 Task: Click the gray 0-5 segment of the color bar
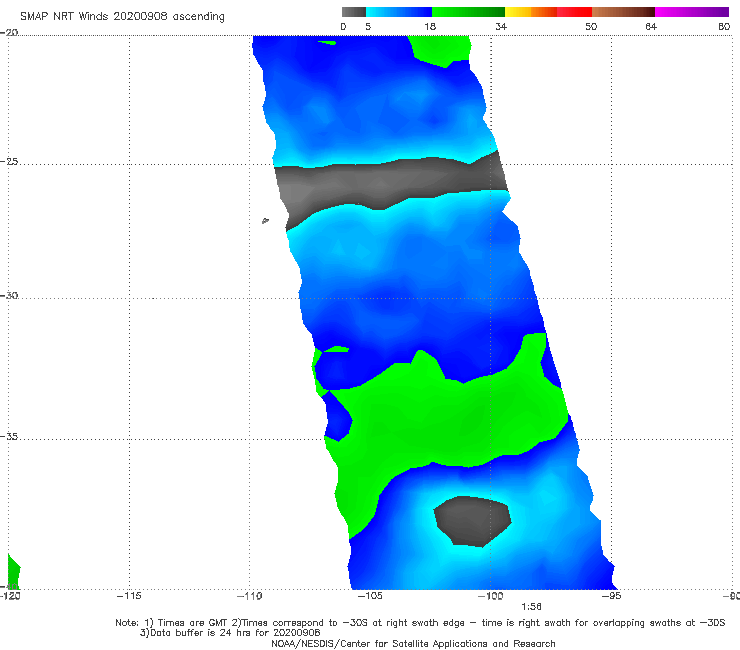pos(354,12)
